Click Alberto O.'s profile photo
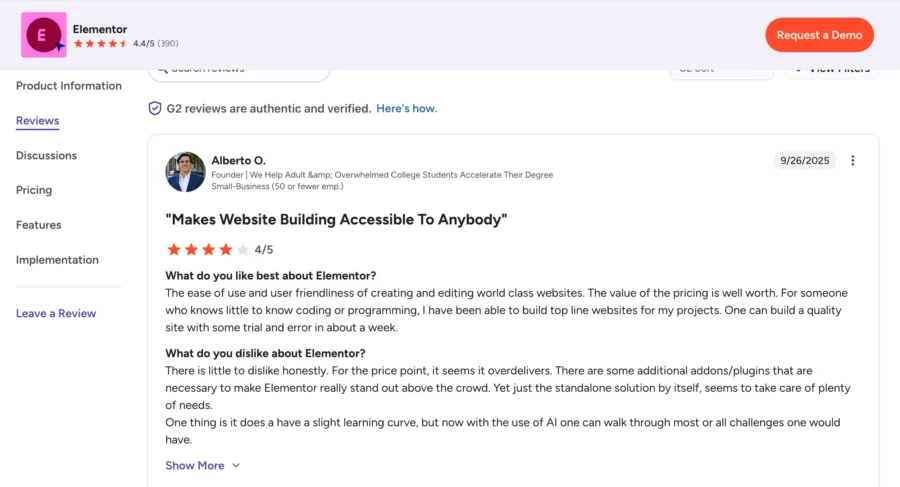The width and height of the screenshot is (900, 487). coord(185,172)
